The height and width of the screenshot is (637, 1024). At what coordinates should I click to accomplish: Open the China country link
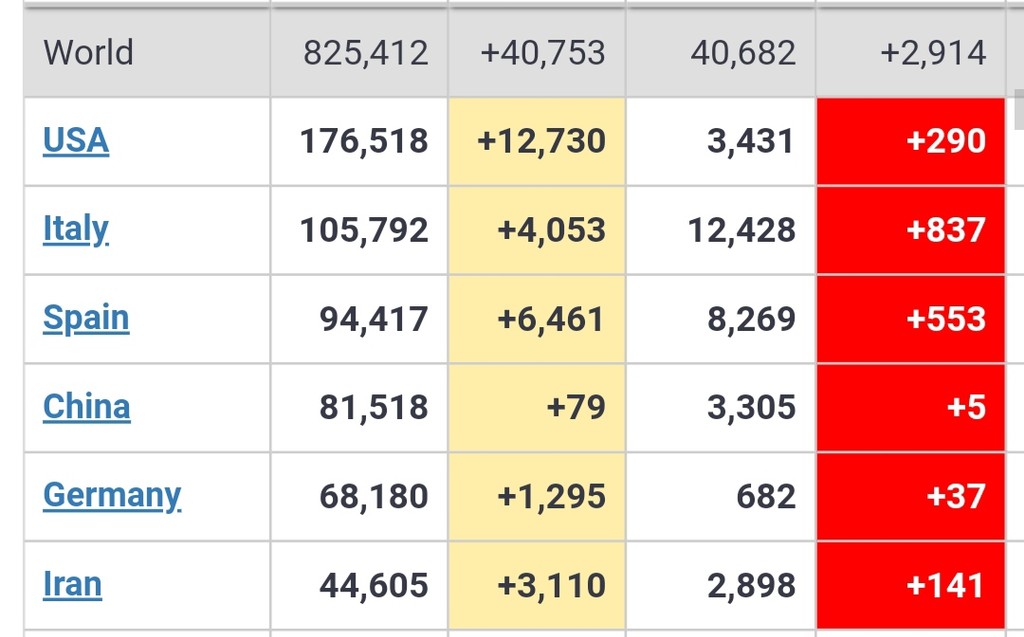(x=87, y=407)
